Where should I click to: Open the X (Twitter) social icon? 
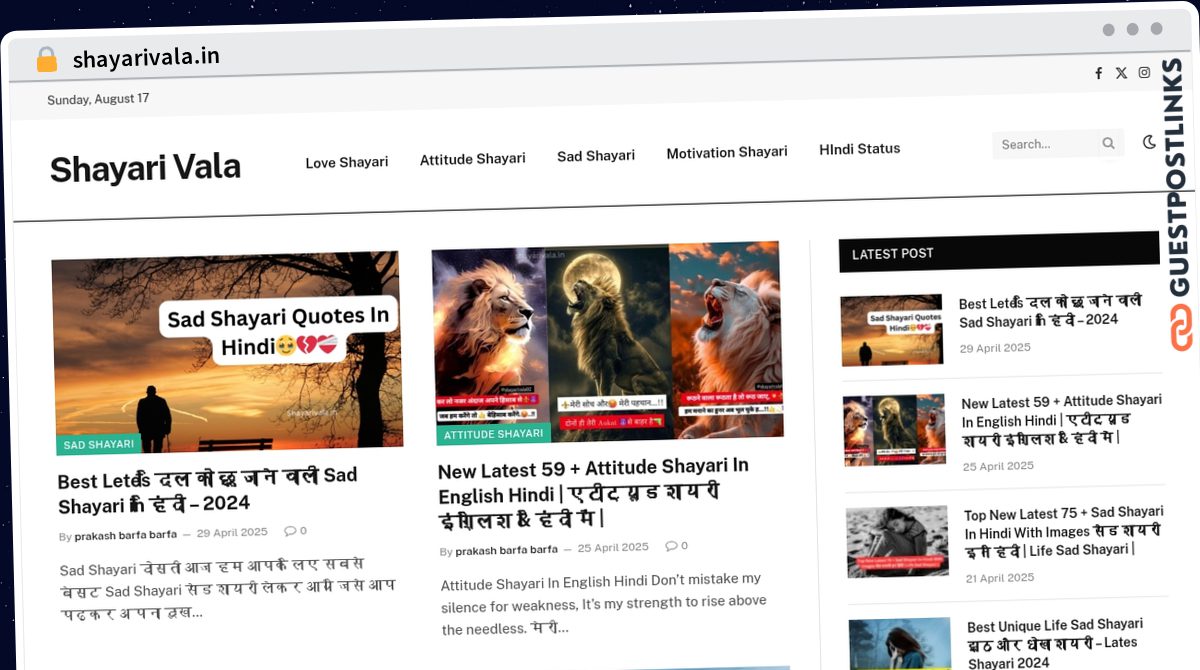pos(1121,73)
